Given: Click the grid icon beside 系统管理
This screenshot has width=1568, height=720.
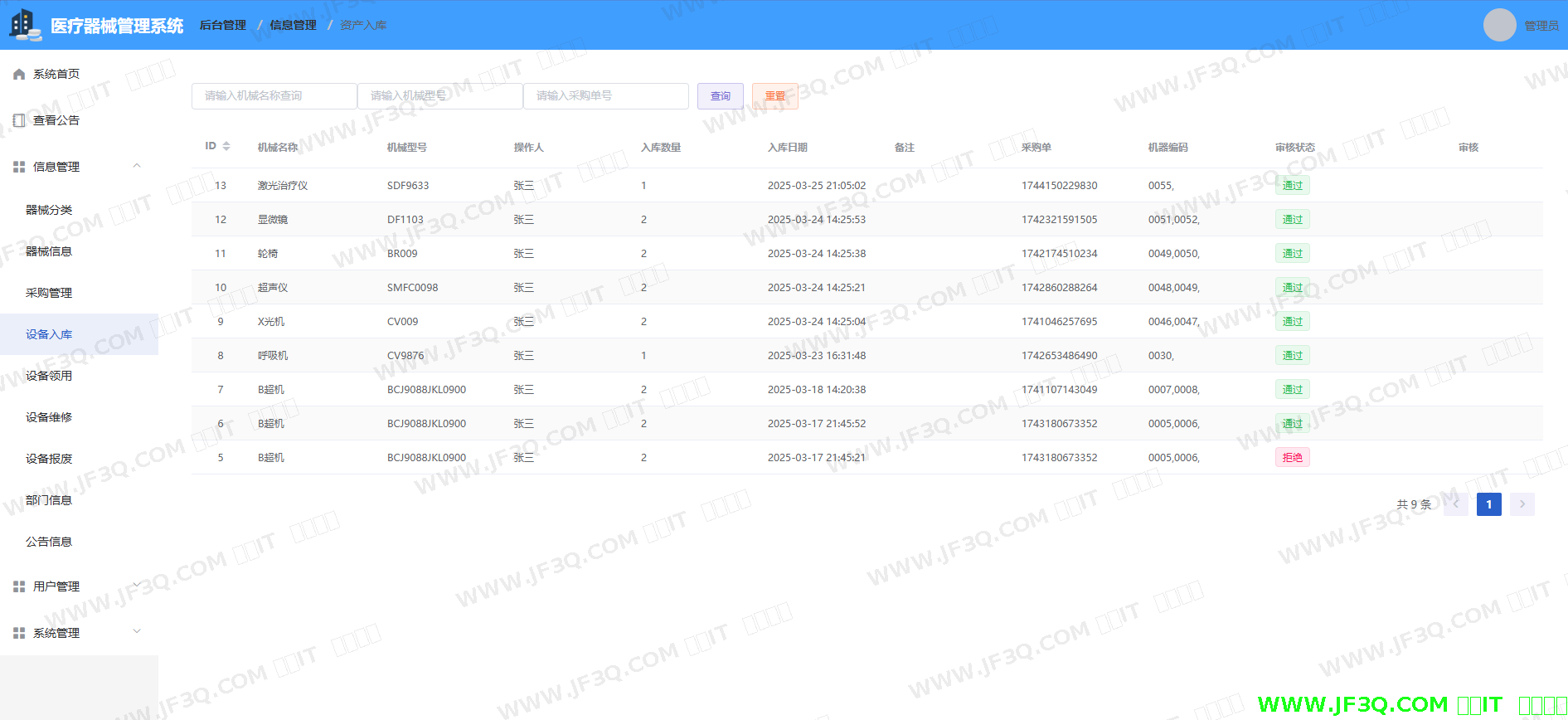Looking at the screenshot, I should point(19,634).
